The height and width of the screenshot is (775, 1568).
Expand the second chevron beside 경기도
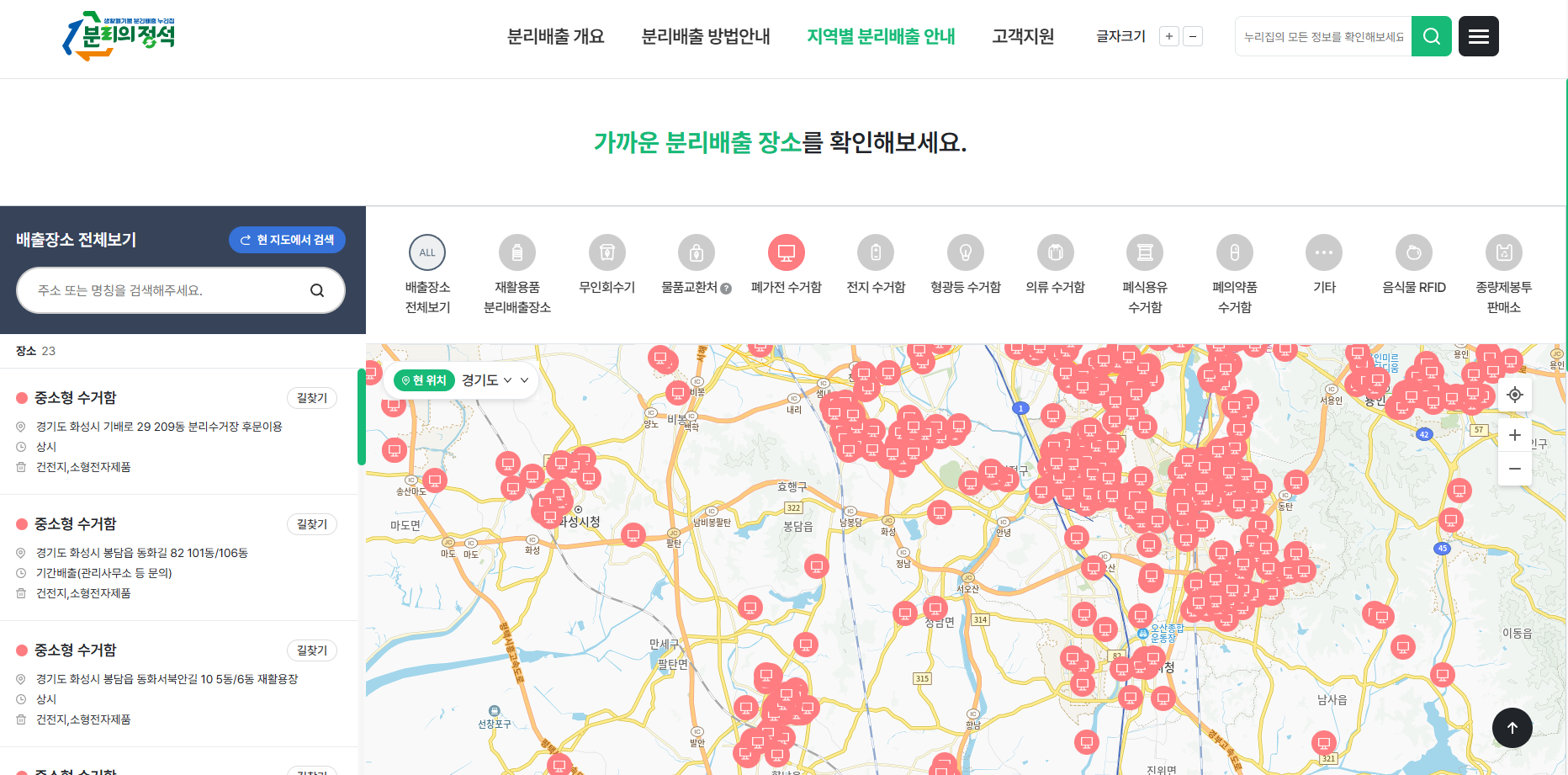[x=525, y=380]
